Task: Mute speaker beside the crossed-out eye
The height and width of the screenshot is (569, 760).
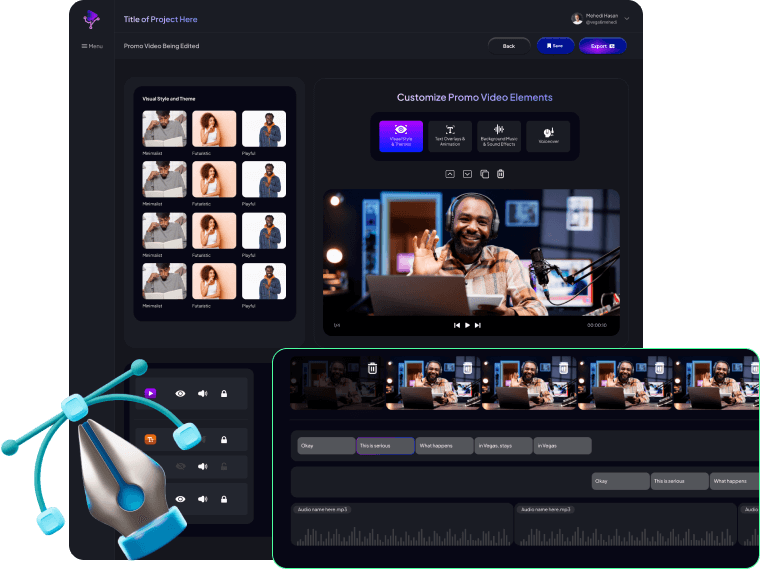Action: [203, 466]
